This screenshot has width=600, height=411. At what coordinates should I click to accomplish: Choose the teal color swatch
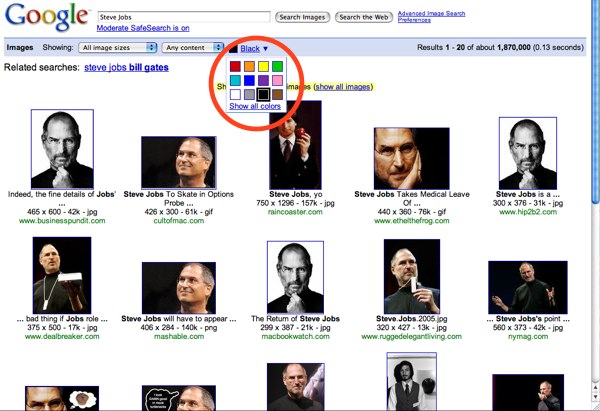click(235, 80)
